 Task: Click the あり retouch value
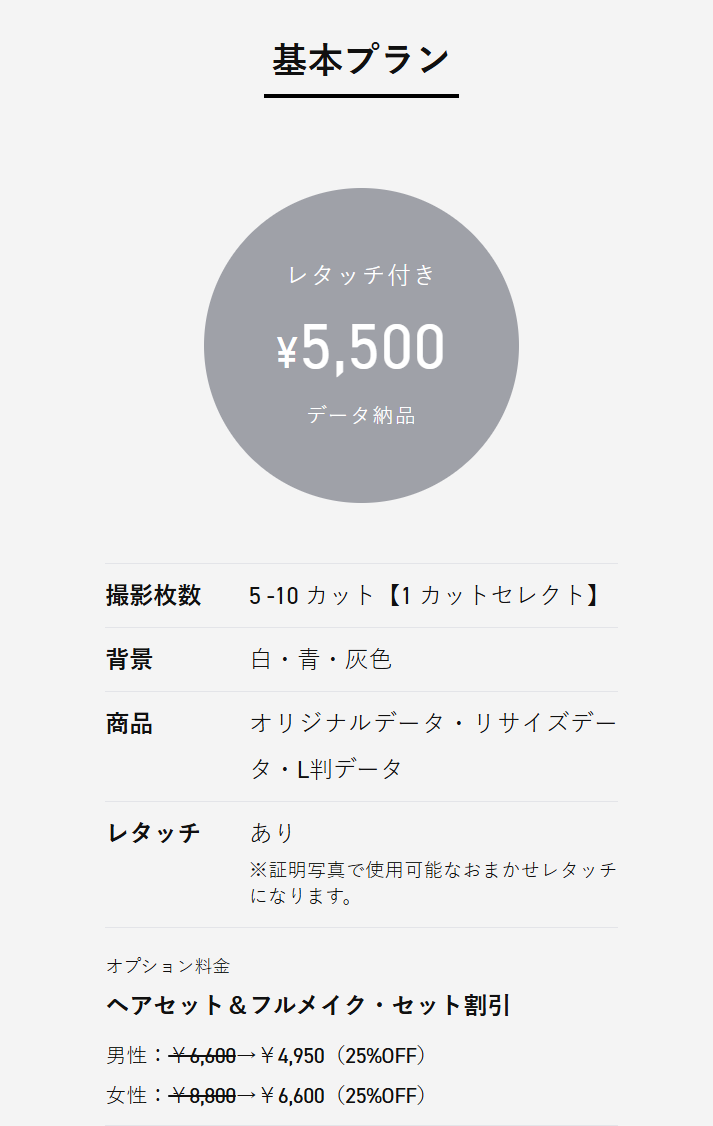tap(272, 833)
